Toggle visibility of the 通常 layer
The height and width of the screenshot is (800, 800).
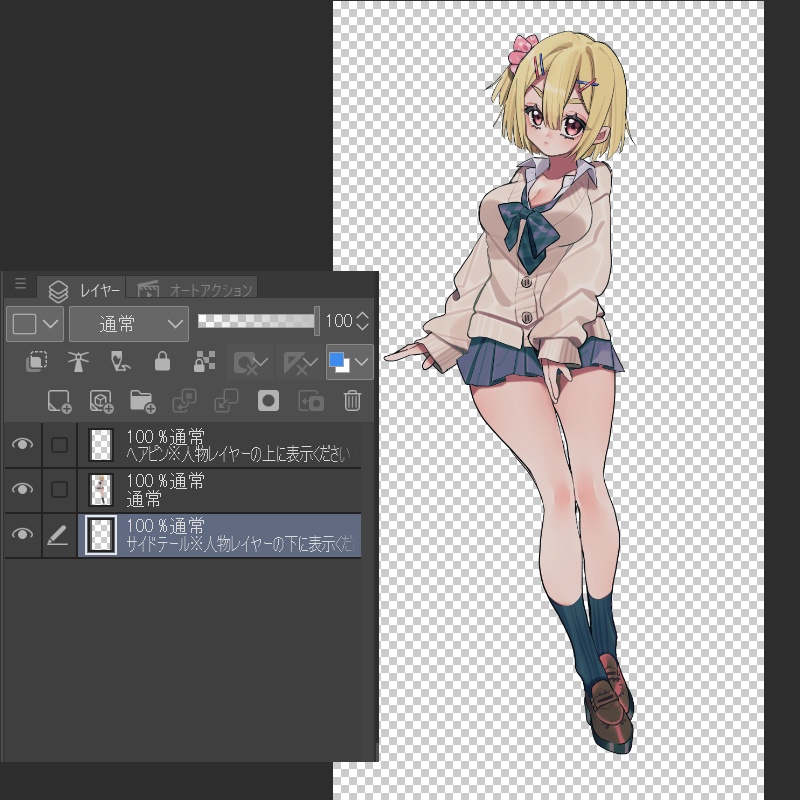click(x=22, y=489)
